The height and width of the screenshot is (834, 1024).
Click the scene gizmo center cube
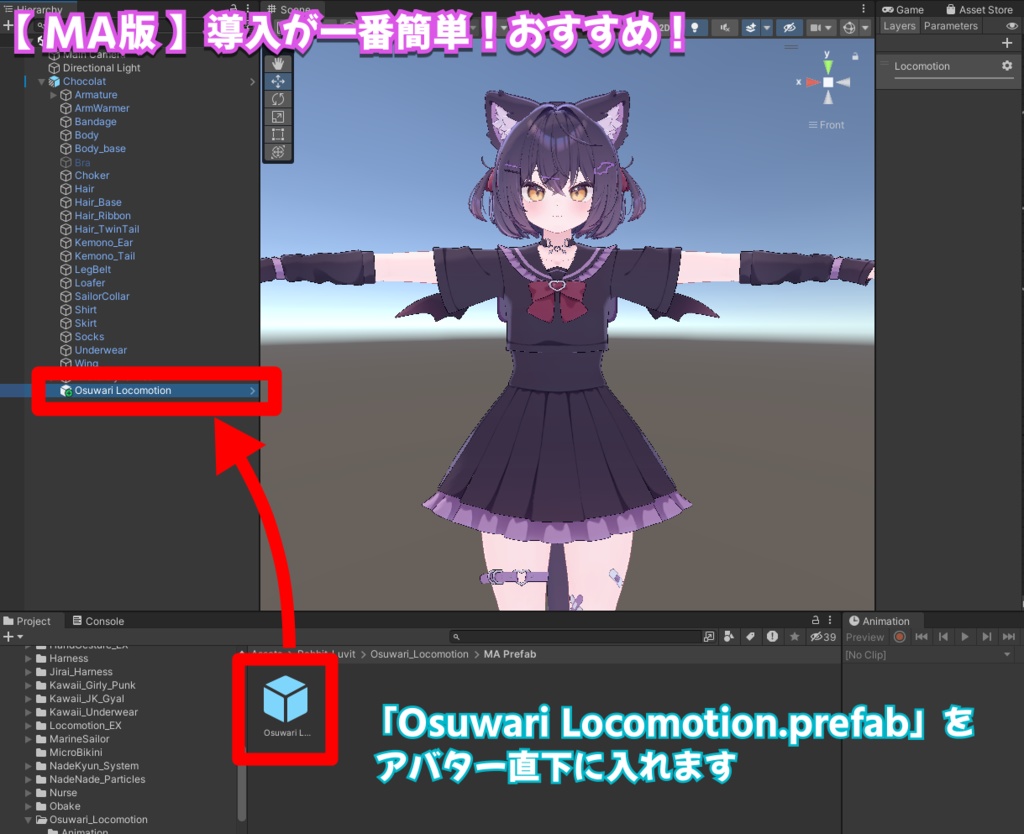(x=828, y=82)
